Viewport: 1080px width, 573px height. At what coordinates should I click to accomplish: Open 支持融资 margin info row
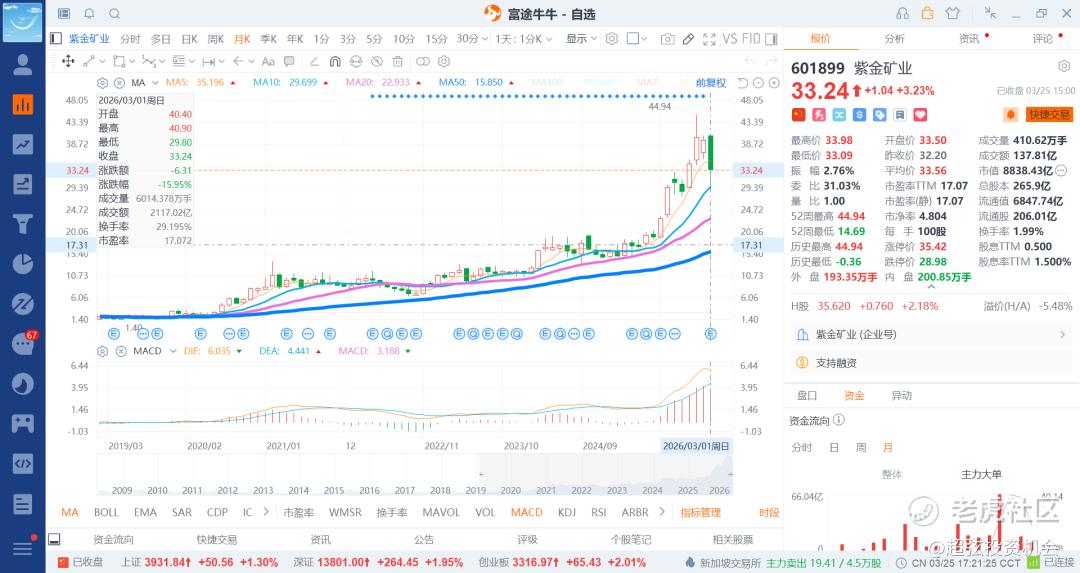[931, 363]
